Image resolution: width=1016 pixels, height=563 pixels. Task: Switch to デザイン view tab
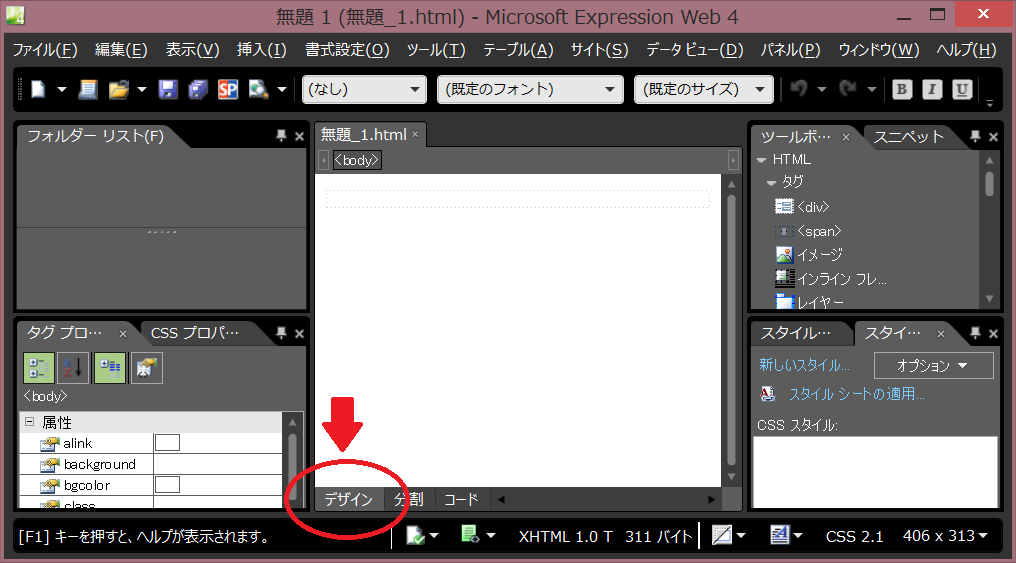click(x=349, y=500)
